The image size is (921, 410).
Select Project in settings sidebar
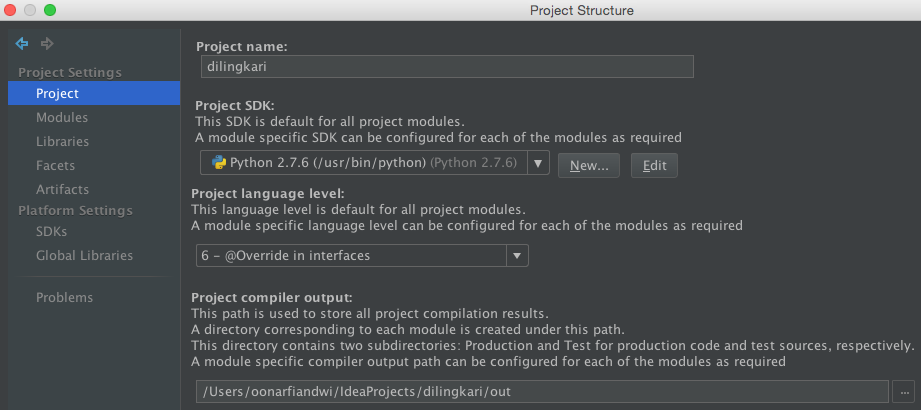(x=57, y=93)
